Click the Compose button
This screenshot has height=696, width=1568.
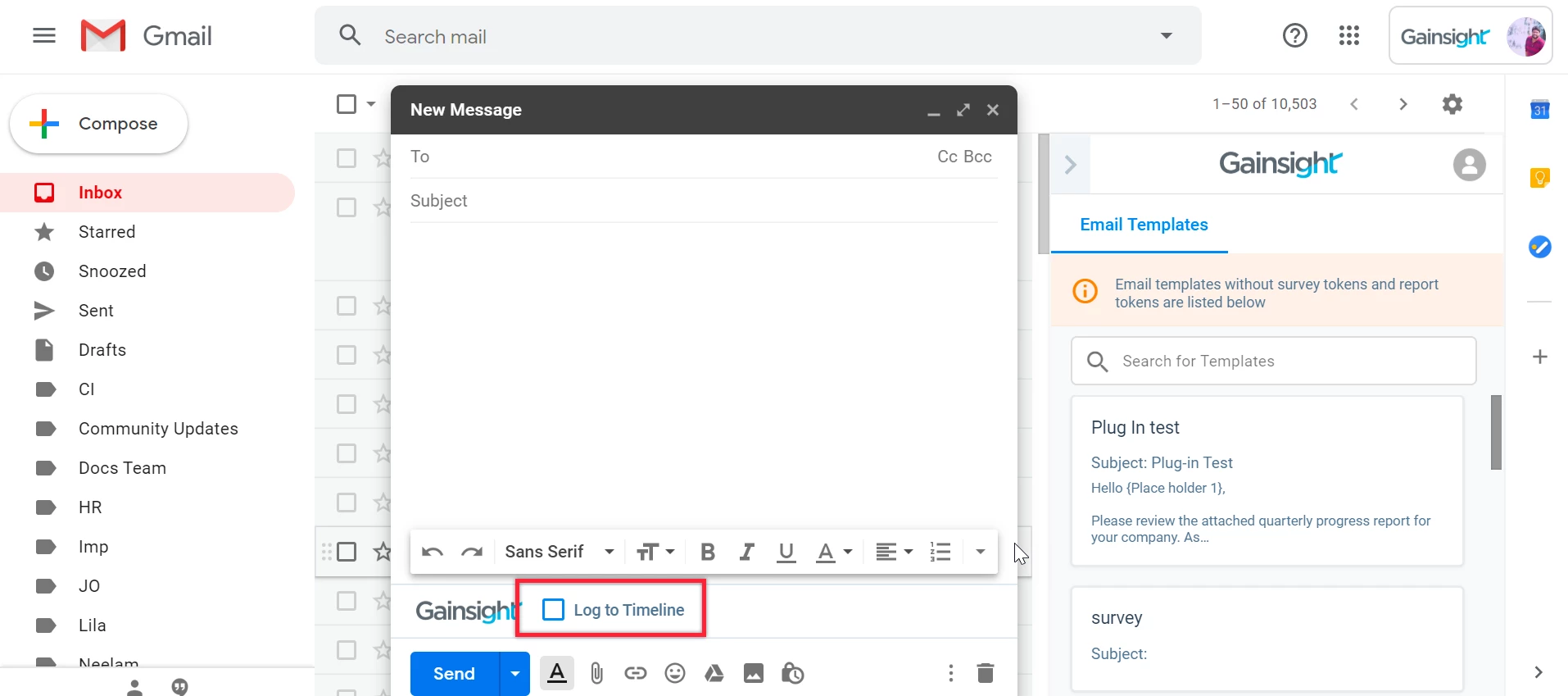[x=98, y=124]
